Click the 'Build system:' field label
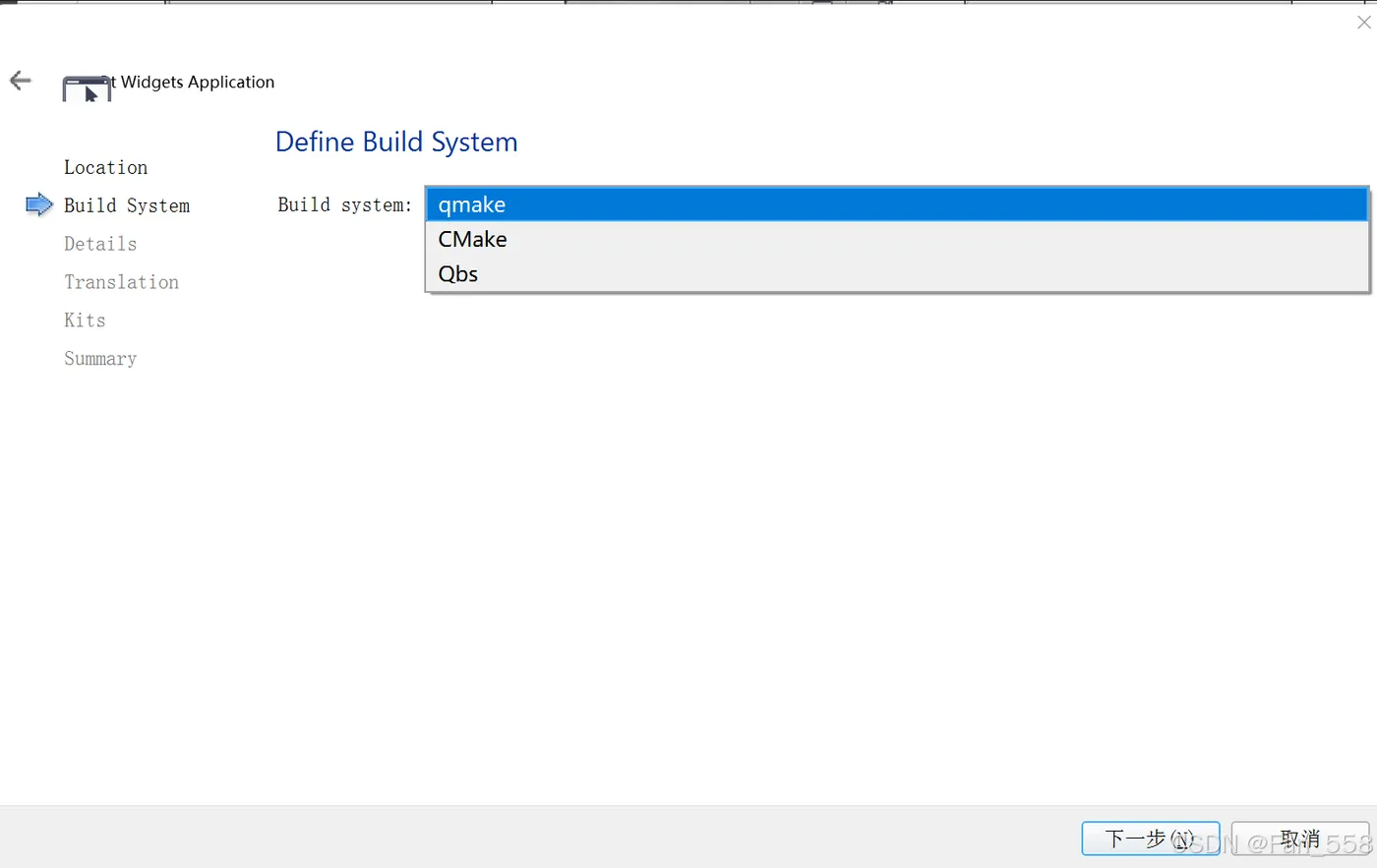 [x=344, y=204]
